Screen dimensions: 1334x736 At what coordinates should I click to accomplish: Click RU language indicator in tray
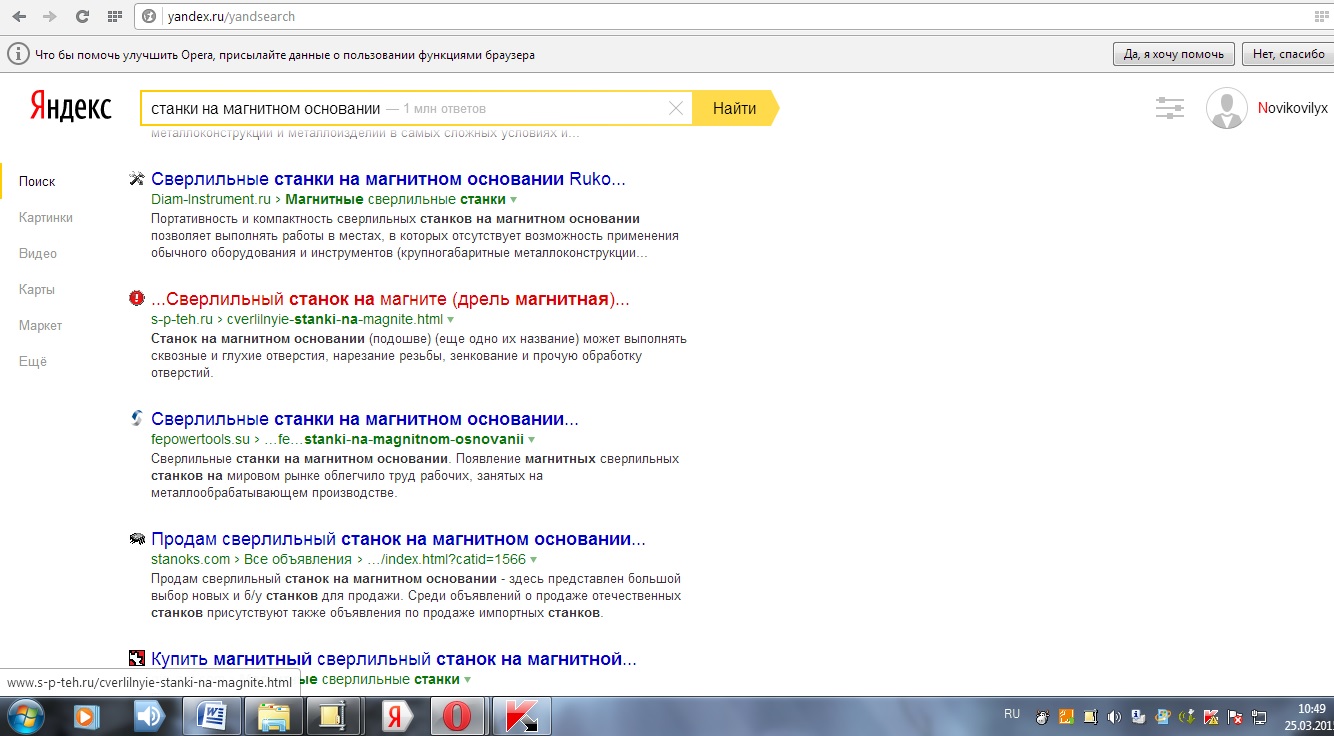click(1012, 714)
